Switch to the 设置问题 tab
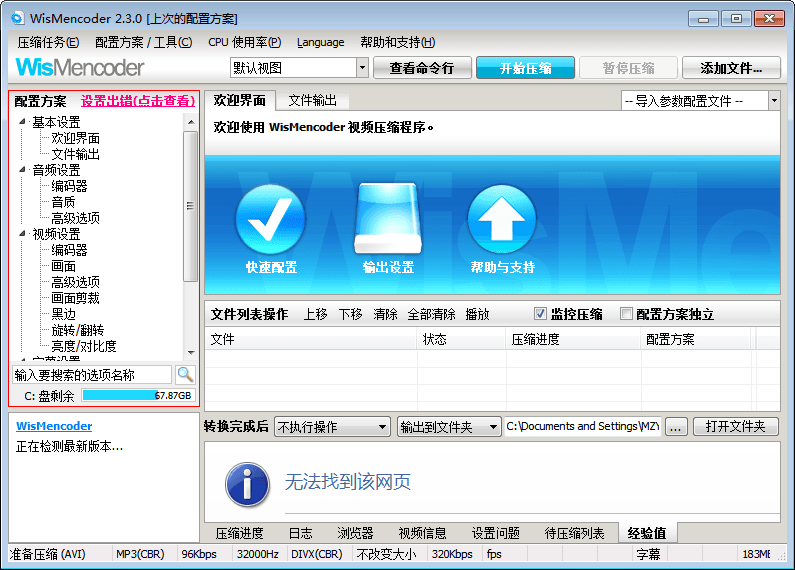Viewport: 795px width, 570px height. pos(495,533)
